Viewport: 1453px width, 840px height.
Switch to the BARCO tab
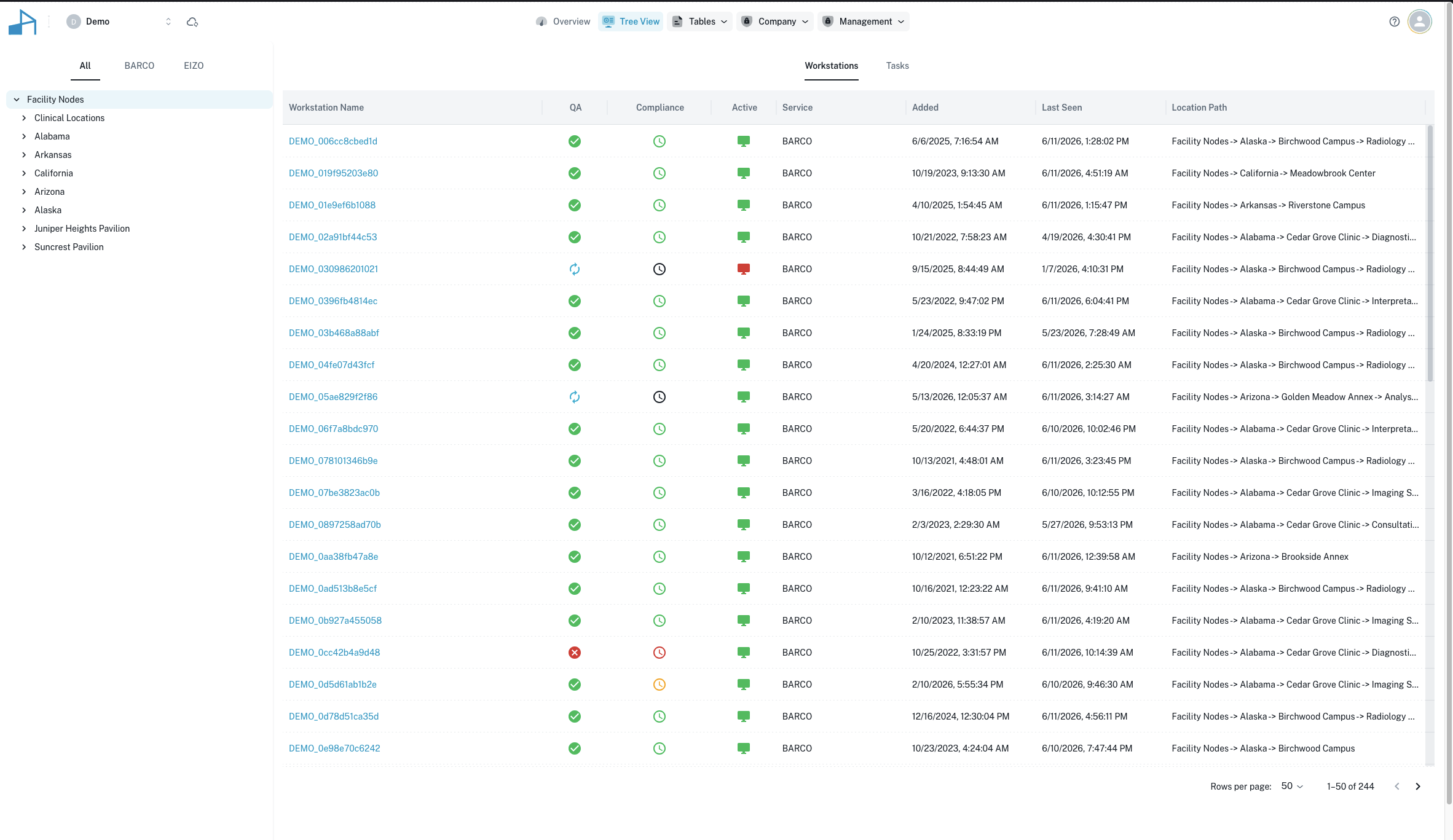click(140, 66)
